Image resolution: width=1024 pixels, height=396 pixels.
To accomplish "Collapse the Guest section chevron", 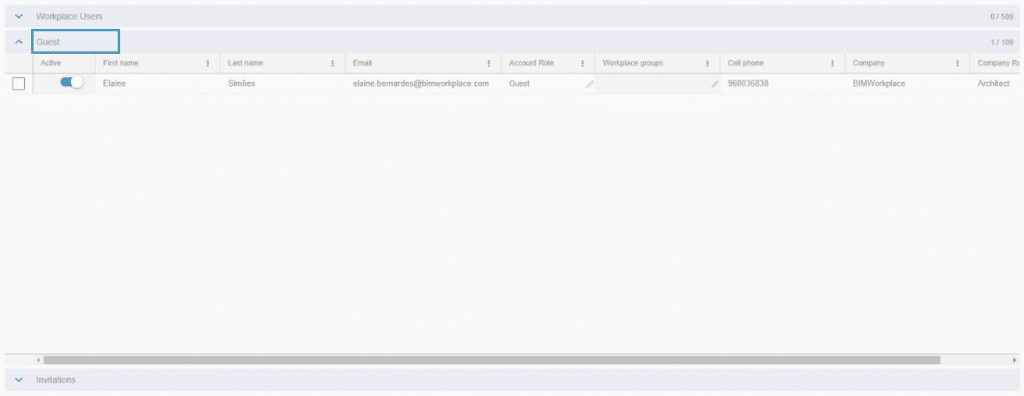I will point(18,42).
